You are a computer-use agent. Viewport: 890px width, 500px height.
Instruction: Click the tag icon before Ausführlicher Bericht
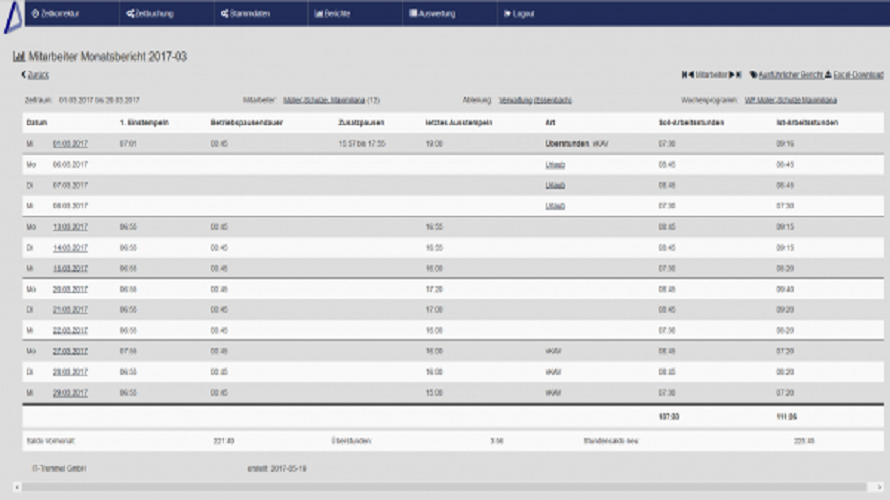[754, 75]
